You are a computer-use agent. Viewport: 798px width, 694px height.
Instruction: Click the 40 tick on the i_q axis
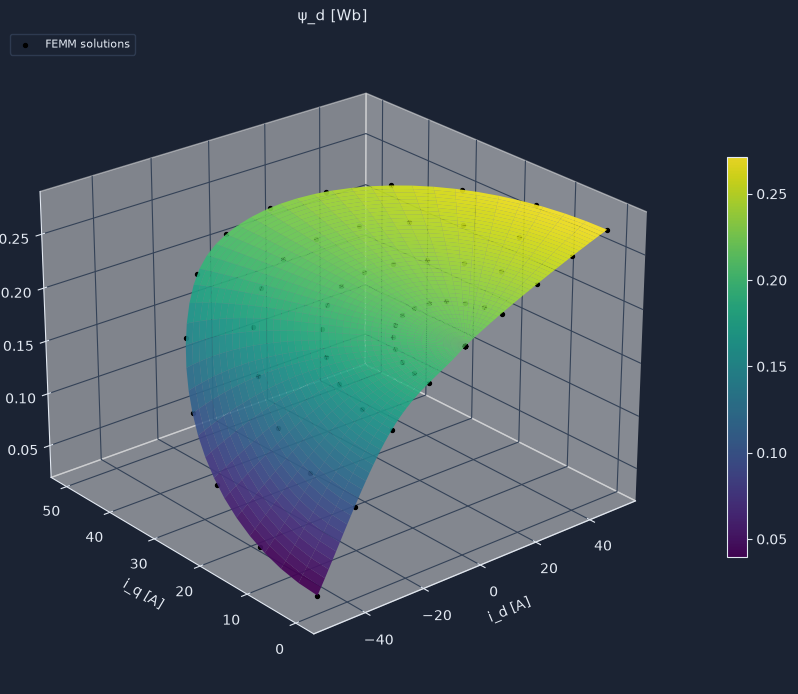pyautogui.click(x=94, y=537)
